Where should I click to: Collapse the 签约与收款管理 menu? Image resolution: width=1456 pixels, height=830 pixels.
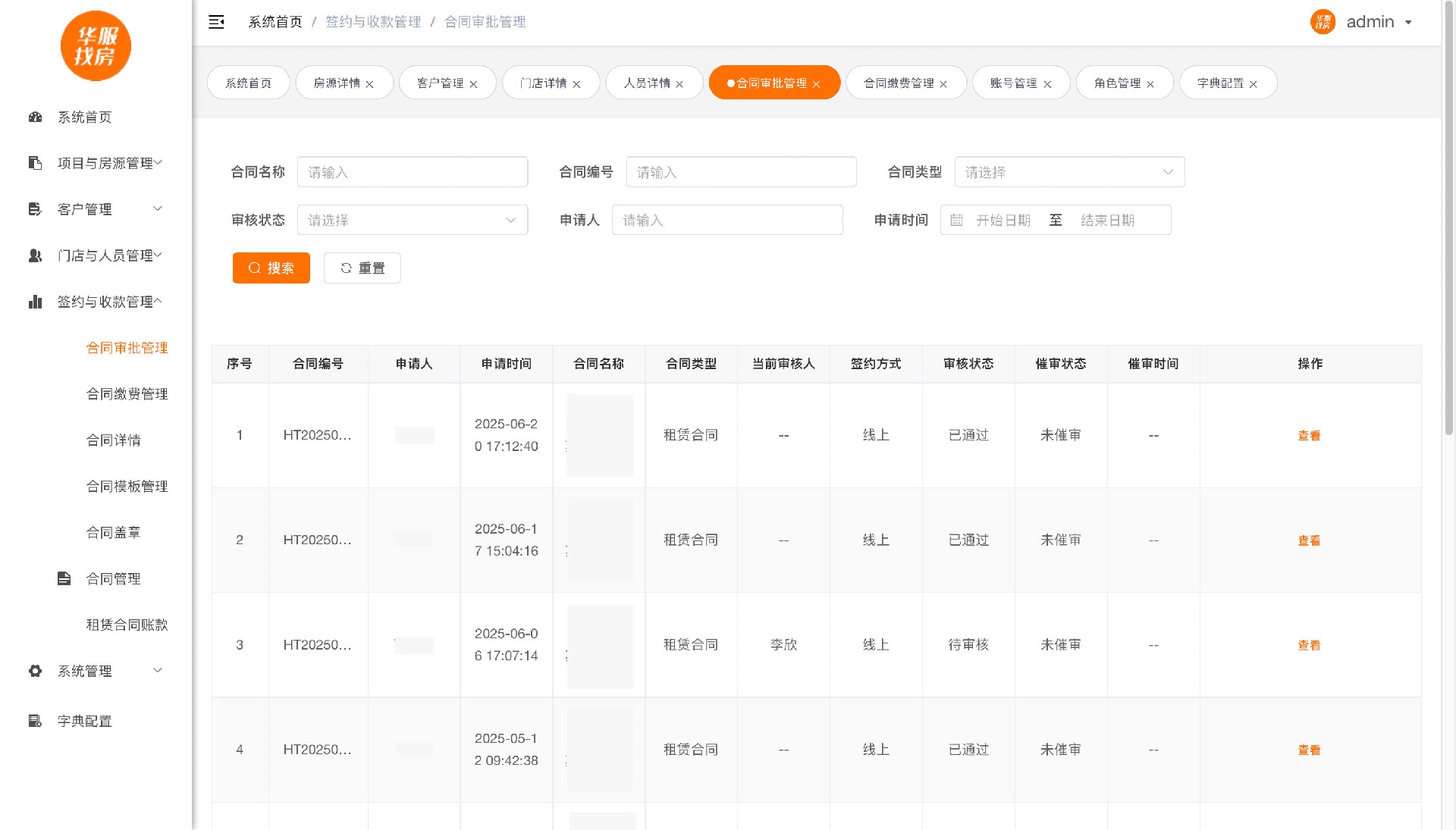[158, 301]
